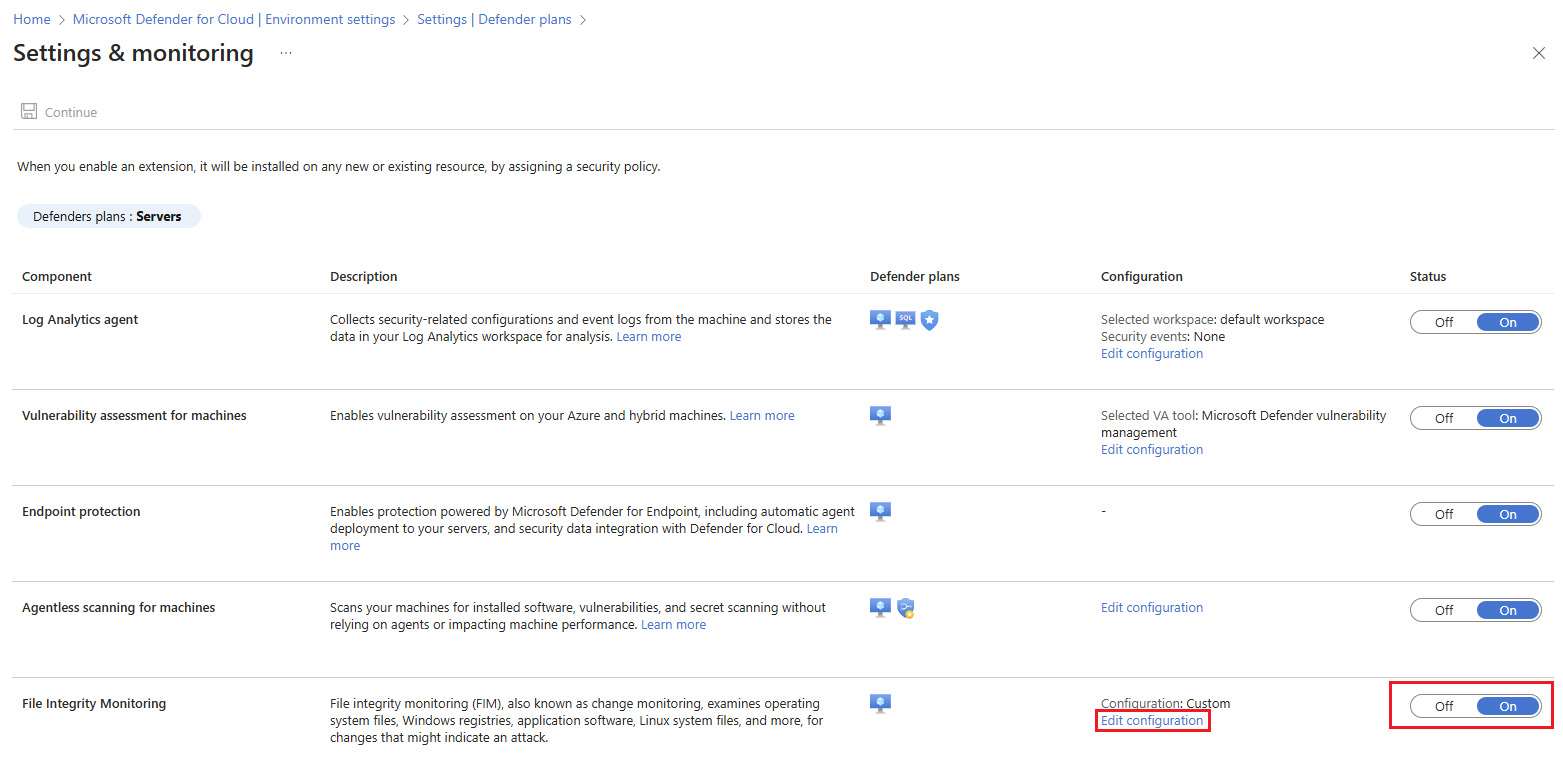
Task: Click the 'Selected VA tool' configuration text
Action: click(x=1244, y=424)
